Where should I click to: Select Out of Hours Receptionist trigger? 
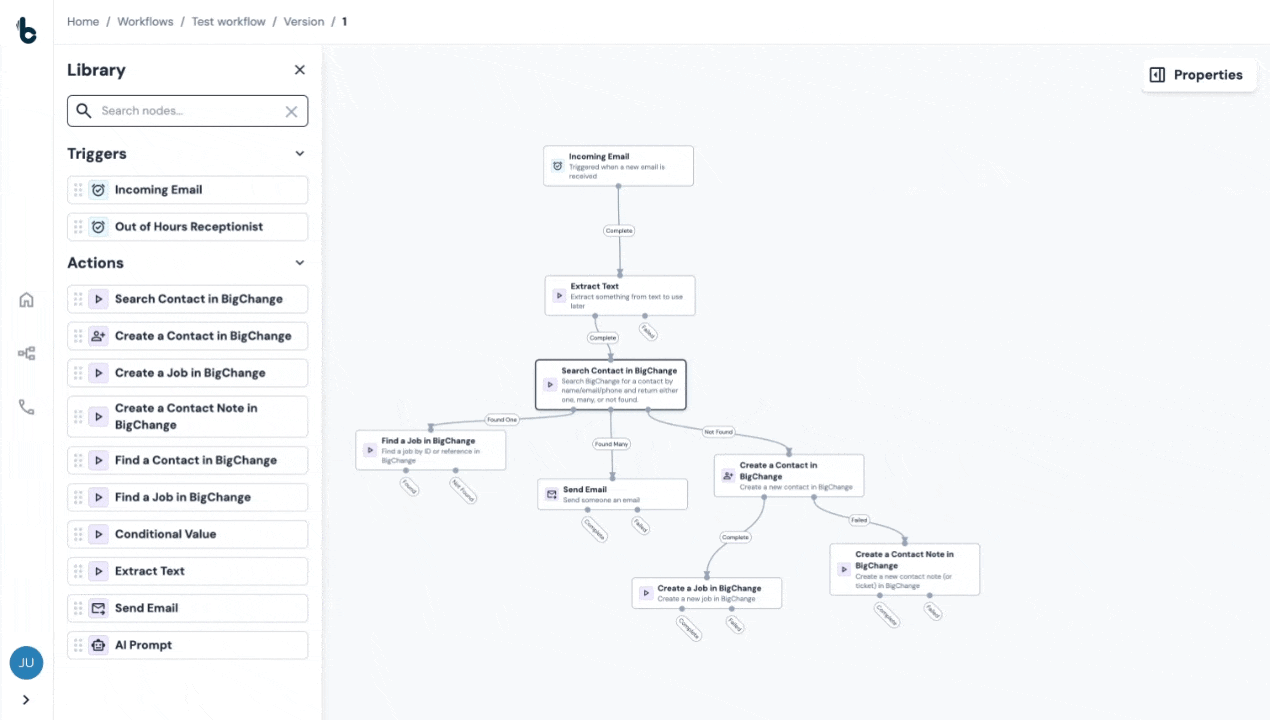[x=188, y=227]
